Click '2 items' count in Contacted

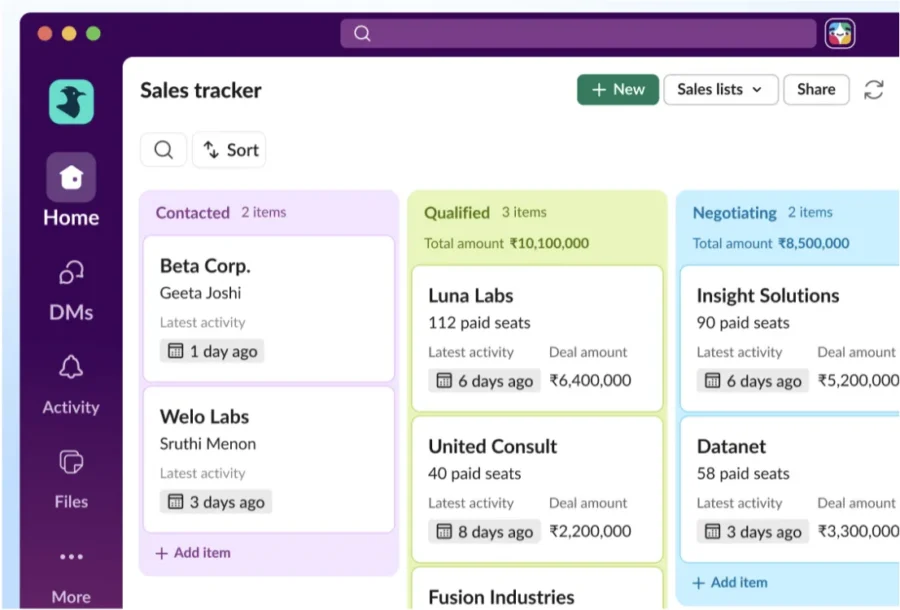pos(263,212)
